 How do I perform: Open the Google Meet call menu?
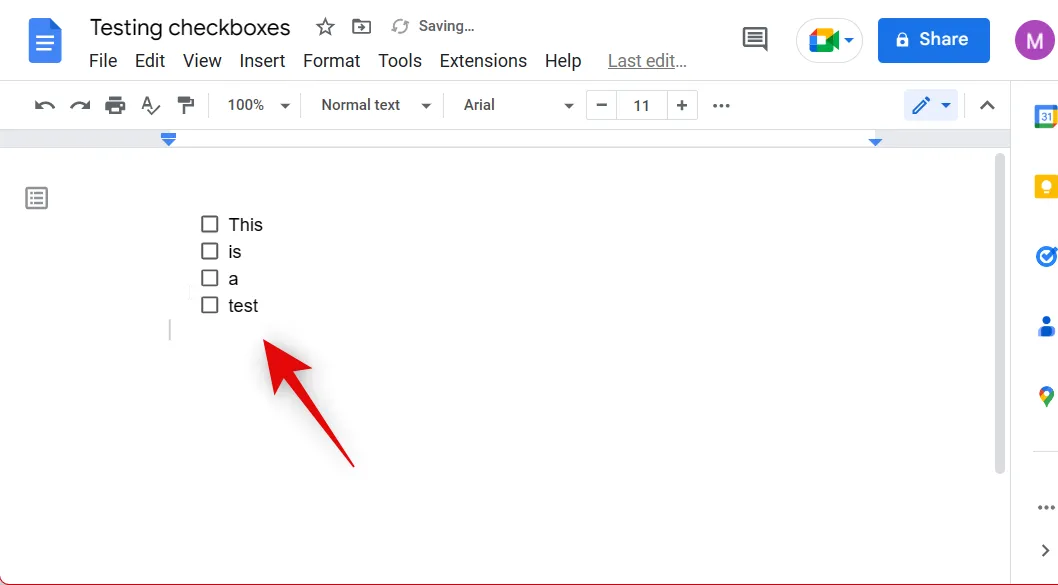point(830,40)
